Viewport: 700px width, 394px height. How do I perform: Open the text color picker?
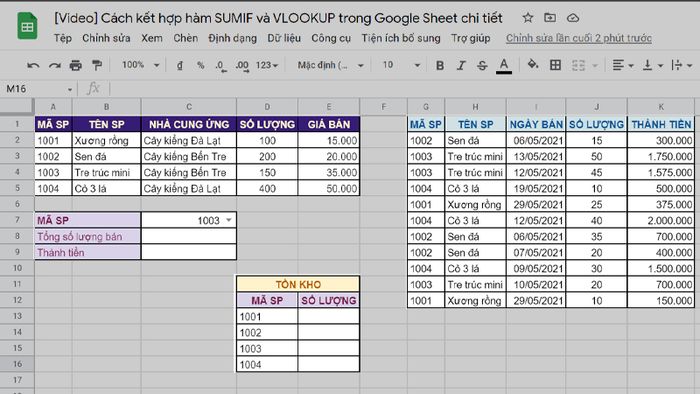pyautogui.click(x=504, y=66)
